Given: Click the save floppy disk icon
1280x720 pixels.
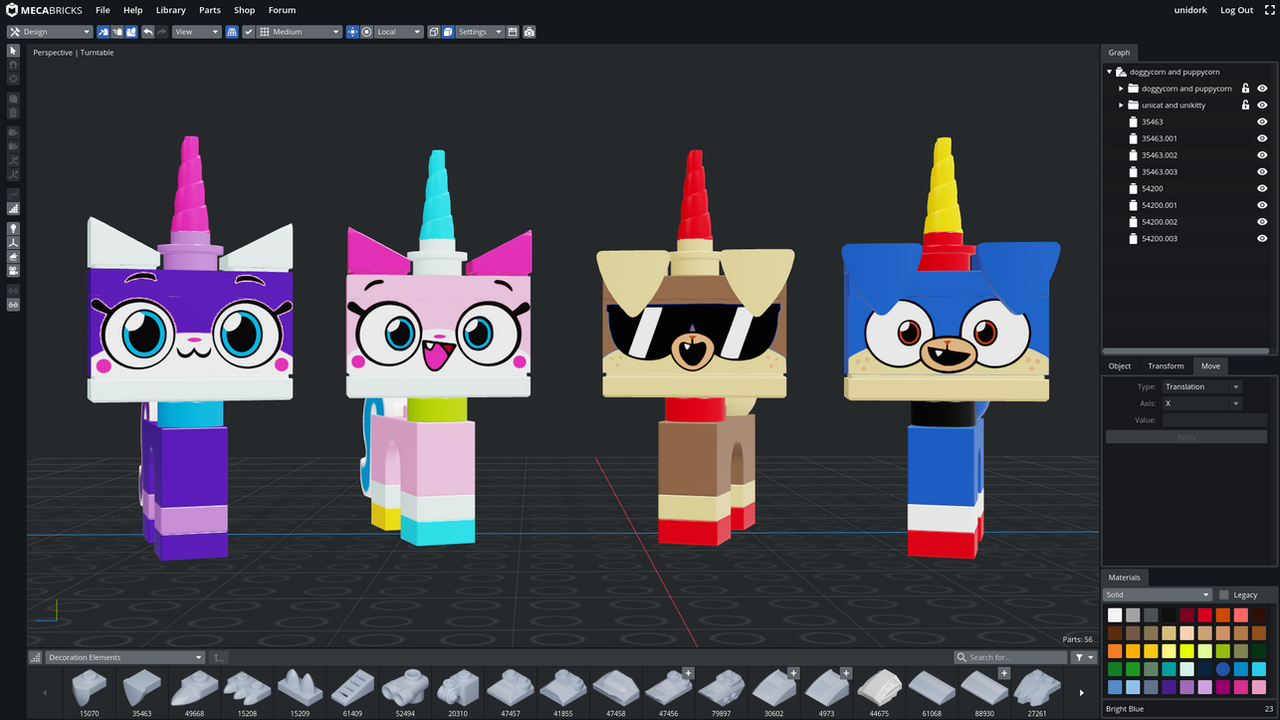Looking at the screenshot, I should (512, 32).
